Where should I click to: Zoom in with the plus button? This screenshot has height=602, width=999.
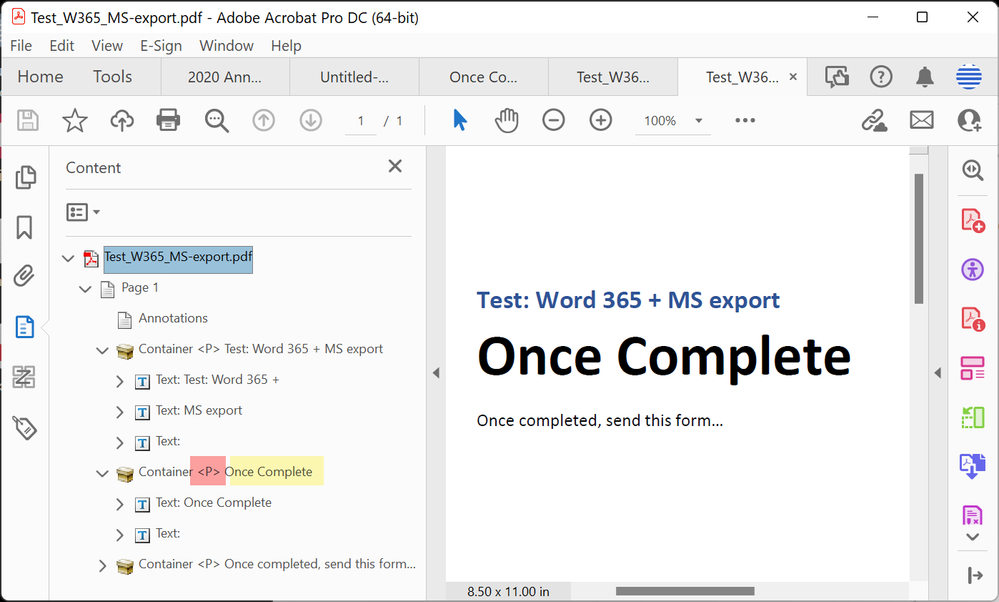(x=600, y=119)
